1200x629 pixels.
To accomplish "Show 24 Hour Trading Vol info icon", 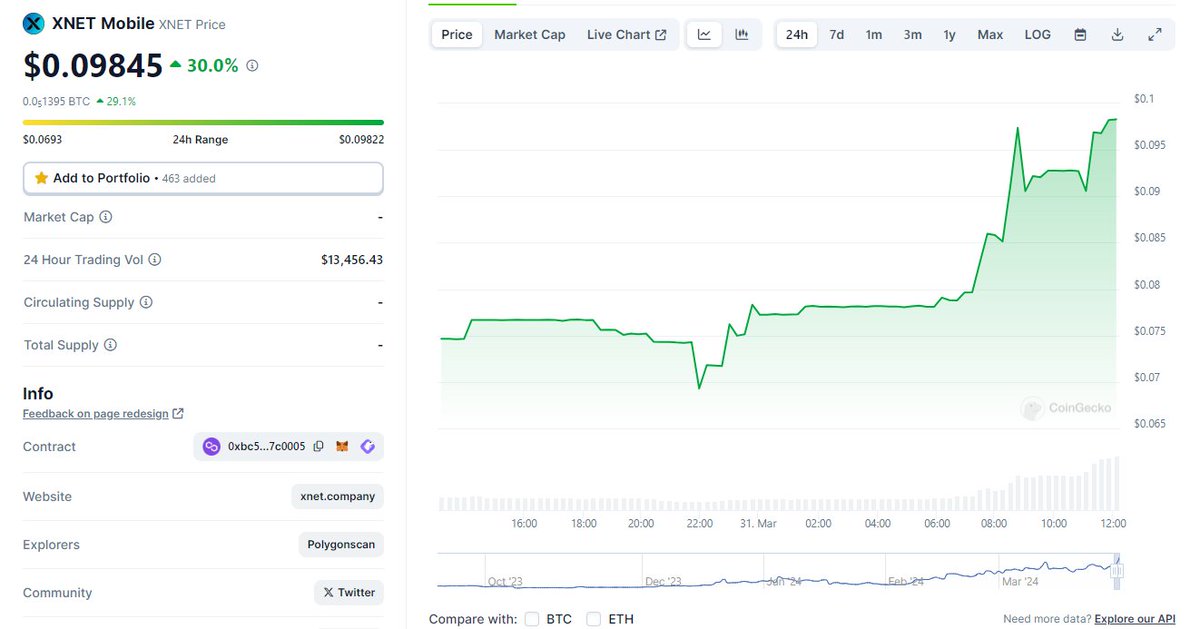I will [155, 260].
